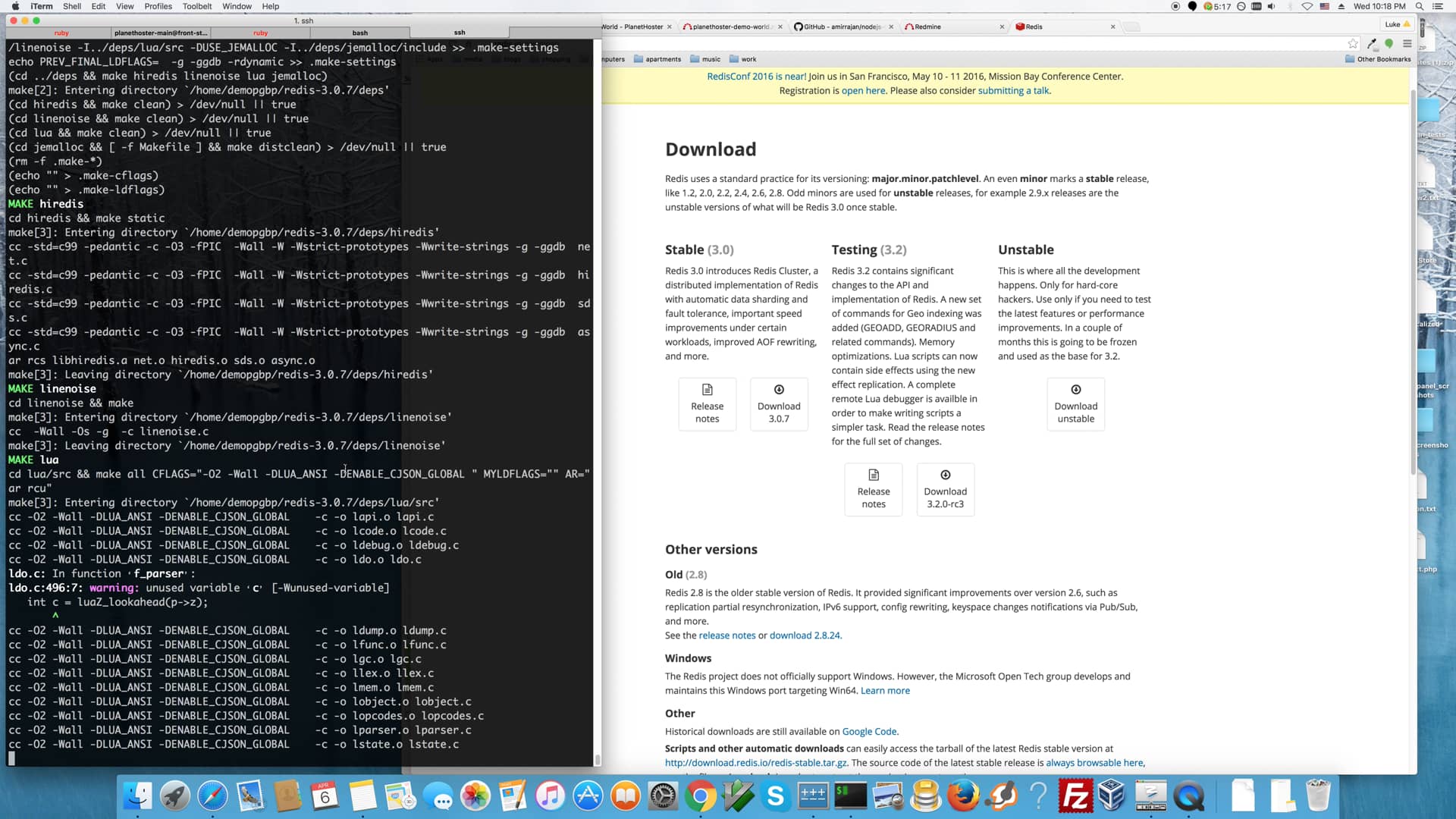1456x819 pixels.
Task: Open iTerm Shell menu
Action: click(x=72, y=6)
